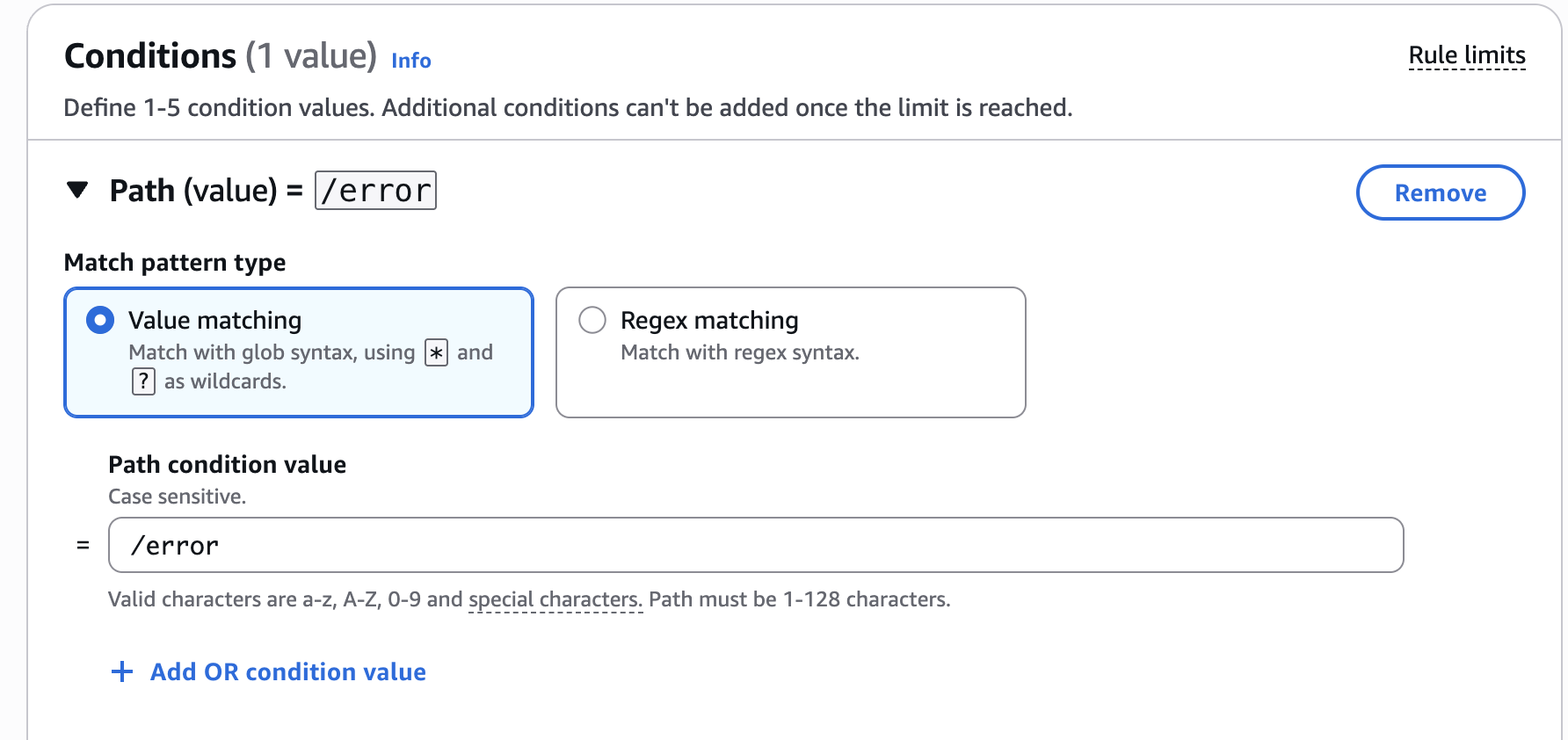
Task: Focus the Path condition value input field
Action: click(x=755, y=545)
